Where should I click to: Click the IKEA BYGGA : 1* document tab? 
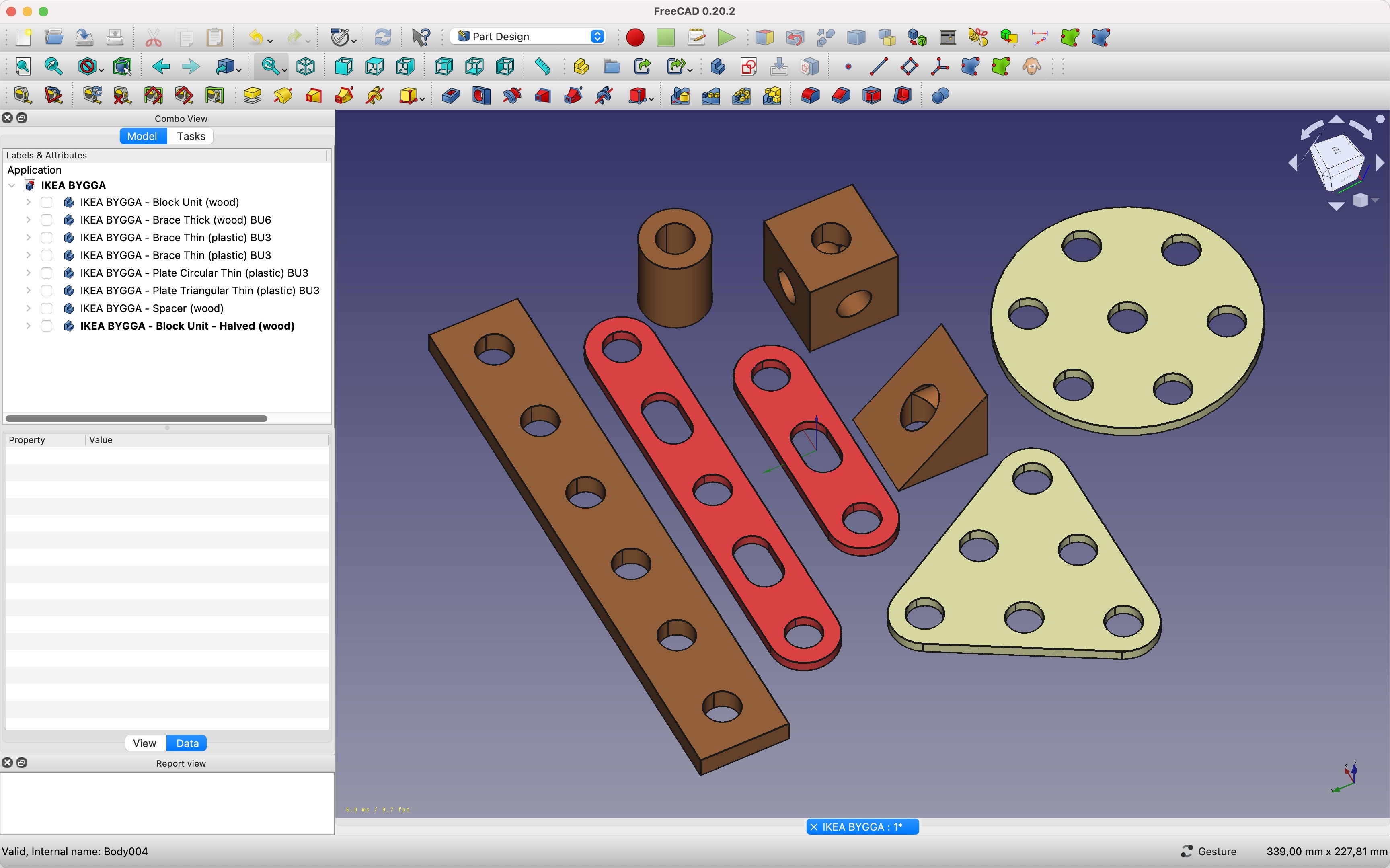click(x=861, y=827)
